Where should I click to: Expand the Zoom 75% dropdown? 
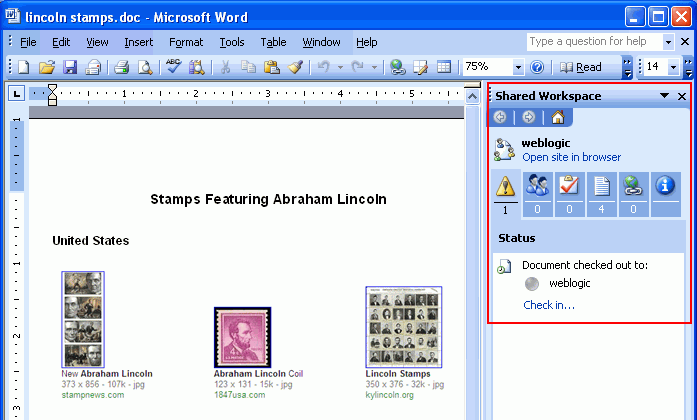(518, 68)
